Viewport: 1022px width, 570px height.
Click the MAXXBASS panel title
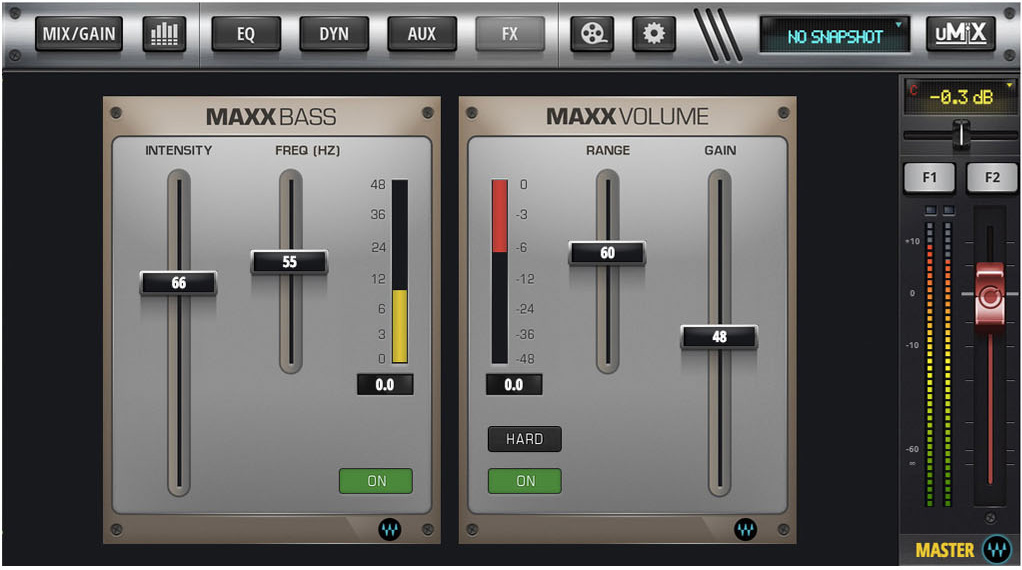(271, 117)
